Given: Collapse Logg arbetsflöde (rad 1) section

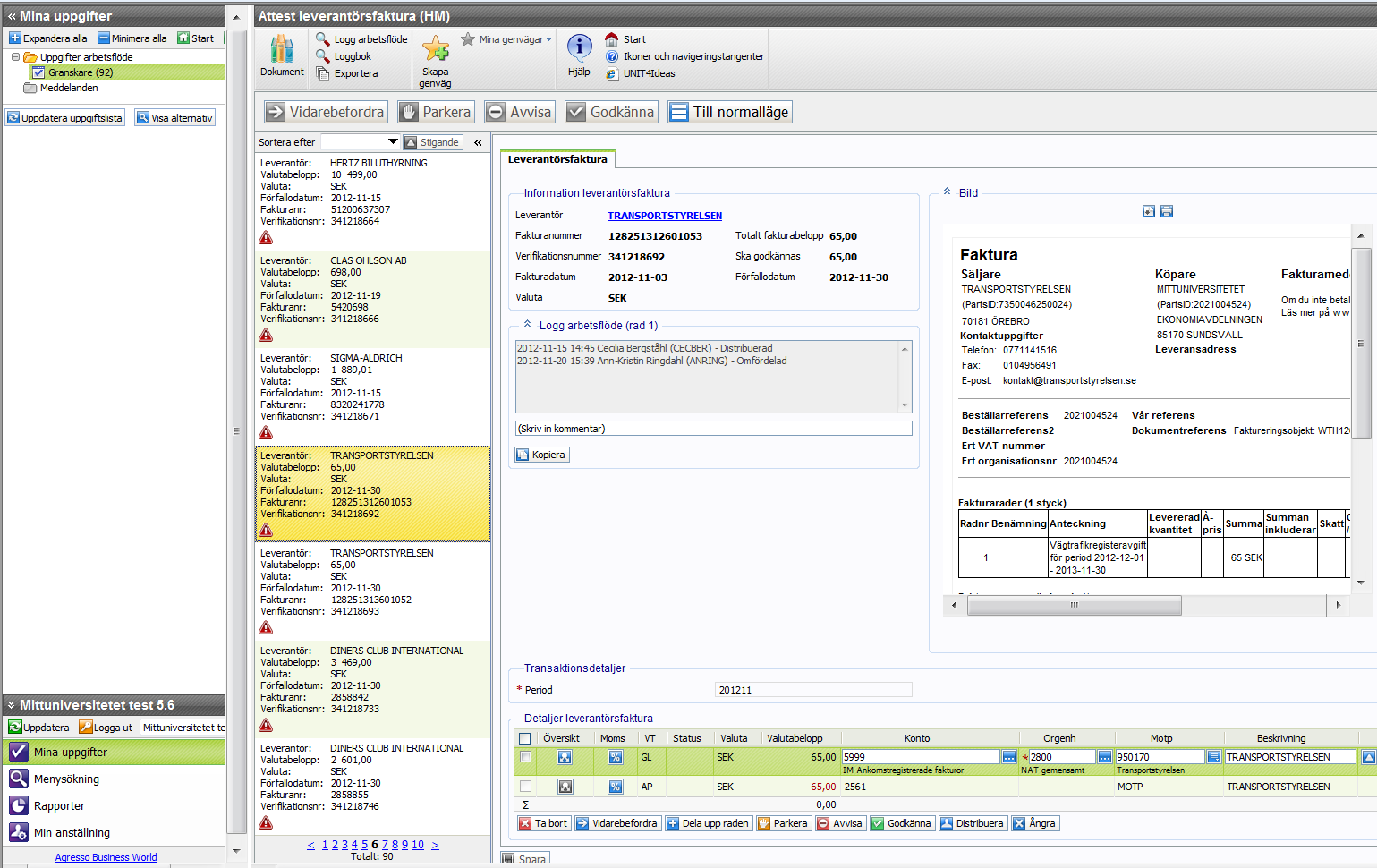Looking at the screenshot, I should pos(528,325).
